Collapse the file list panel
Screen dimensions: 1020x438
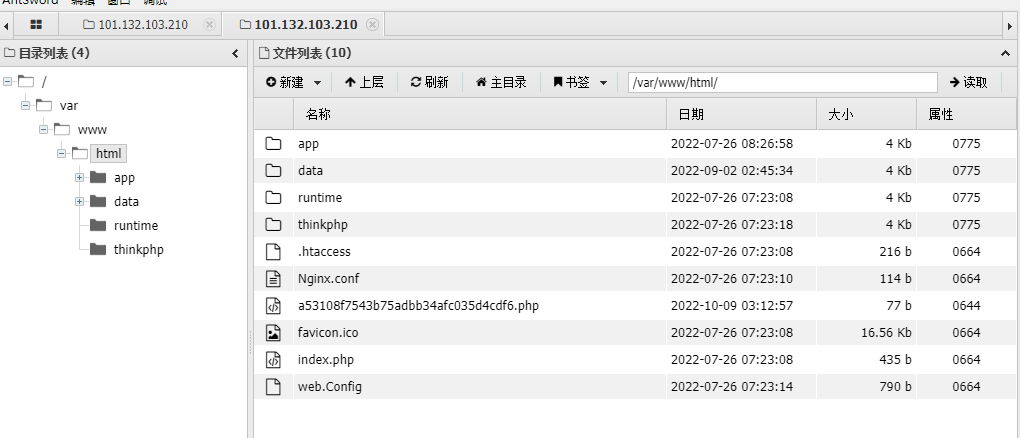tap(1005, 53)
